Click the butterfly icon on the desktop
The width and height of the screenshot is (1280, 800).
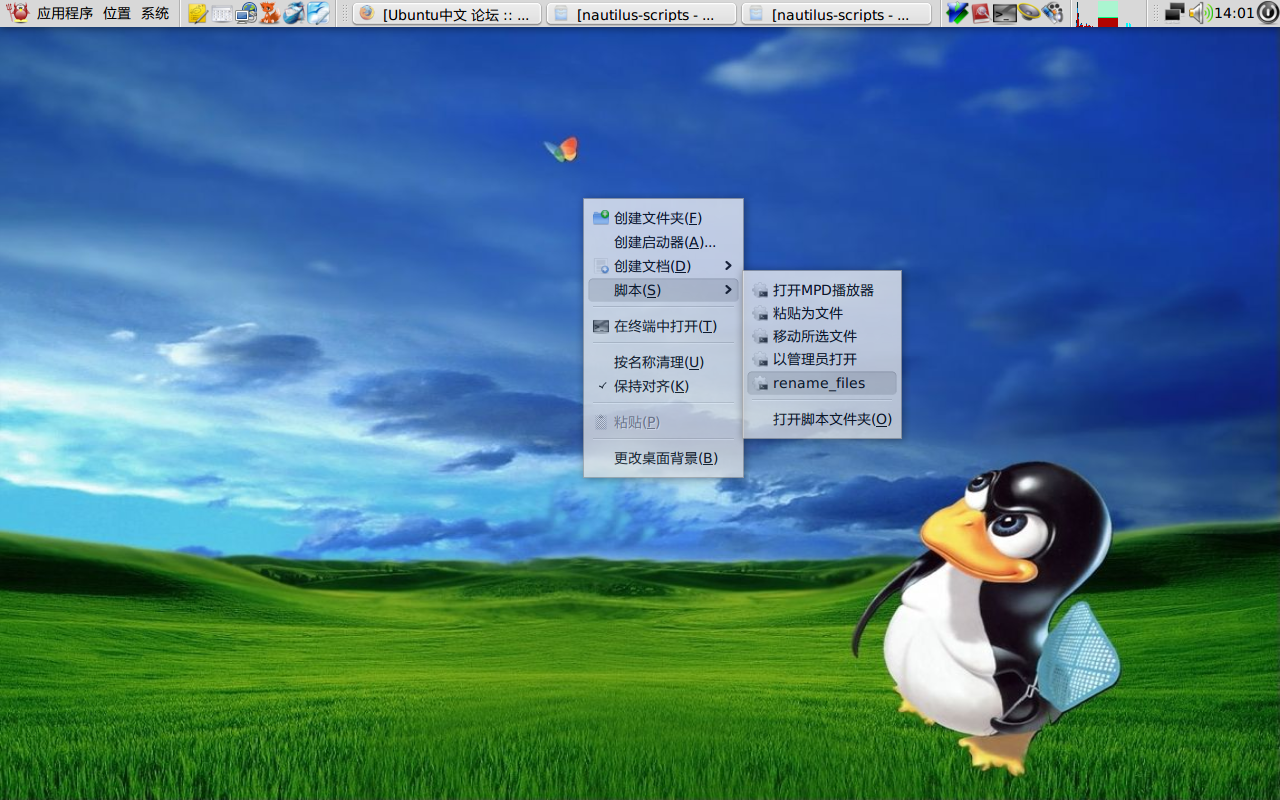tap(561, 150)
